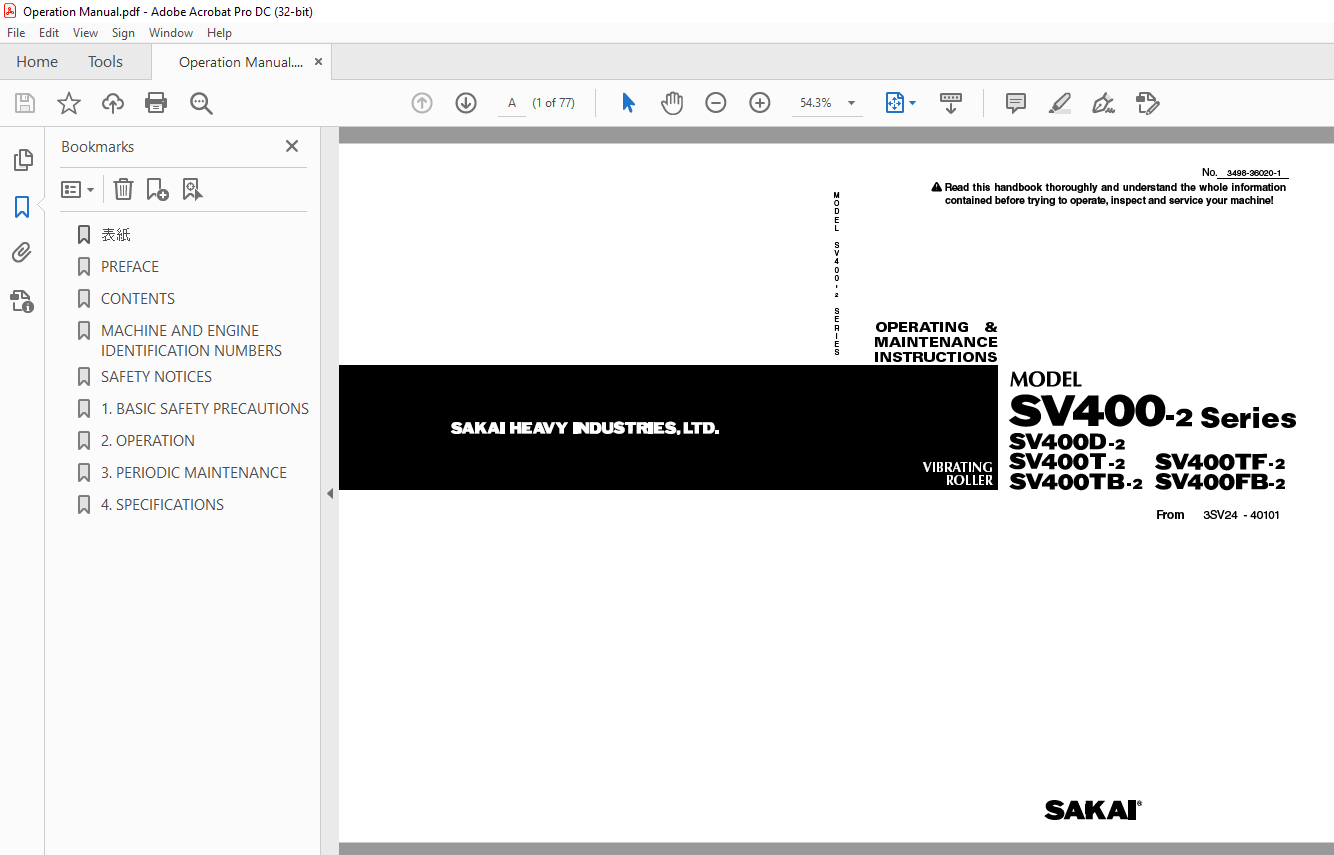The height and width of the screenshot is (855, 1334).
Task: Select 1. BASIC SAFETY PRECAUTIONS bookmark
Action: click(205, 409)
